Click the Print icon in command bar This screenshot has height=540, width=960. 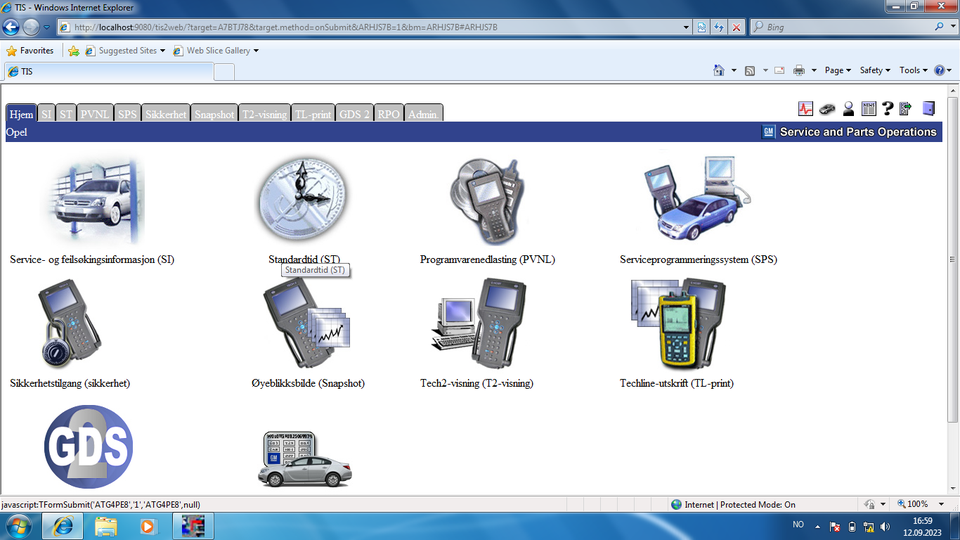pos(799,70)
